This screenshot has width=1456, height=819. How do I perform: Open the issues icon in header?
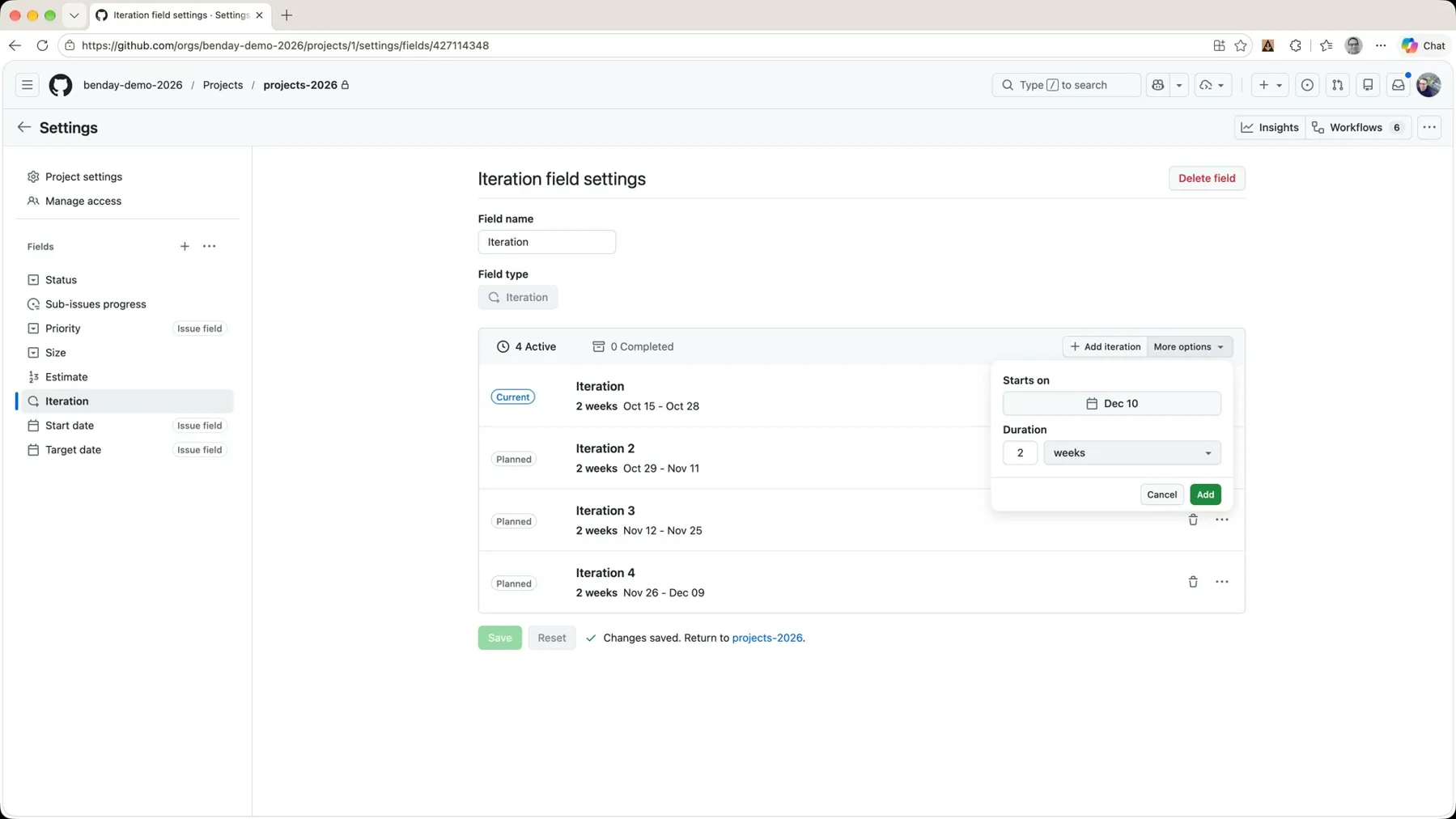tap(1307, 85)
